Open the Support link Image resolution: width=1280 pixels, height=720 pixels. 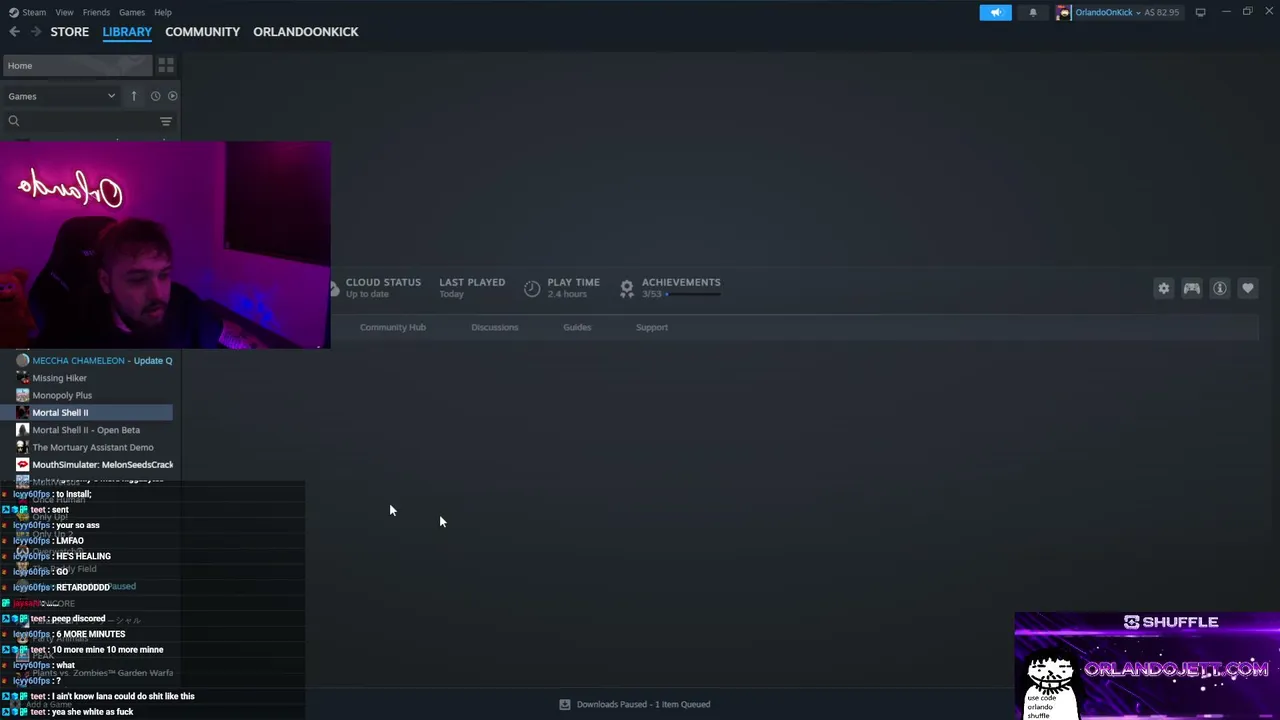coord(652,327)
